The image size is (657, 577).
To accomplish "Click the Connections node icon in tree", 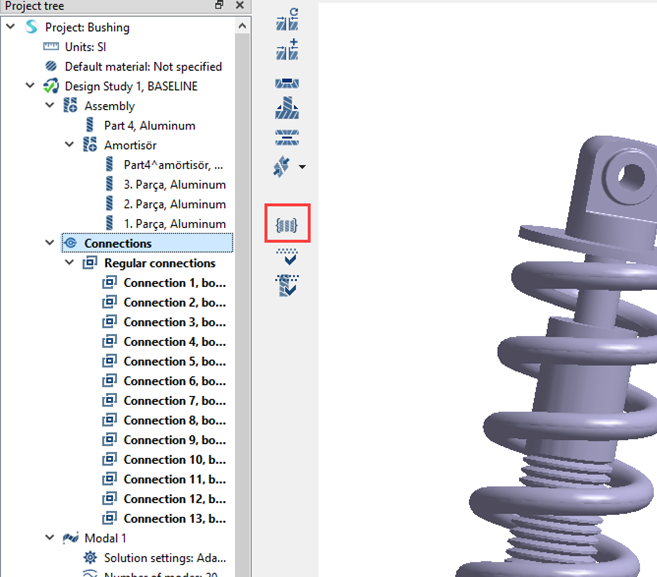I will (x=70, y=244).
